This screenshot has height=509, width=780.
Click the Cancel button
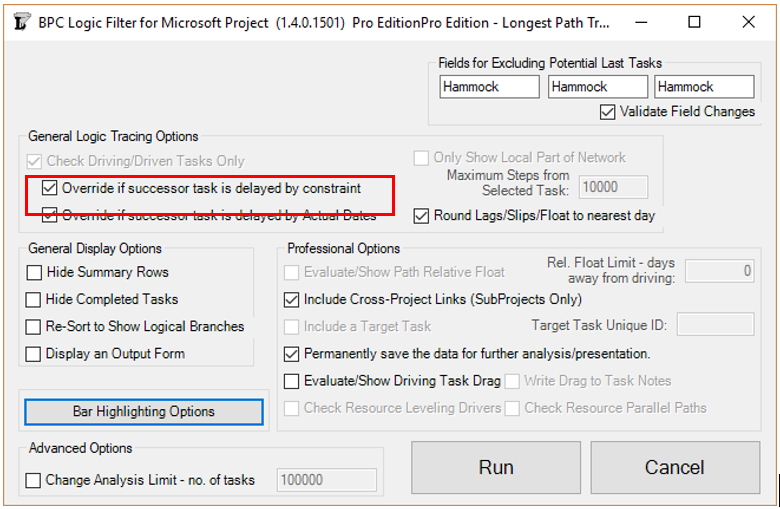675,467
